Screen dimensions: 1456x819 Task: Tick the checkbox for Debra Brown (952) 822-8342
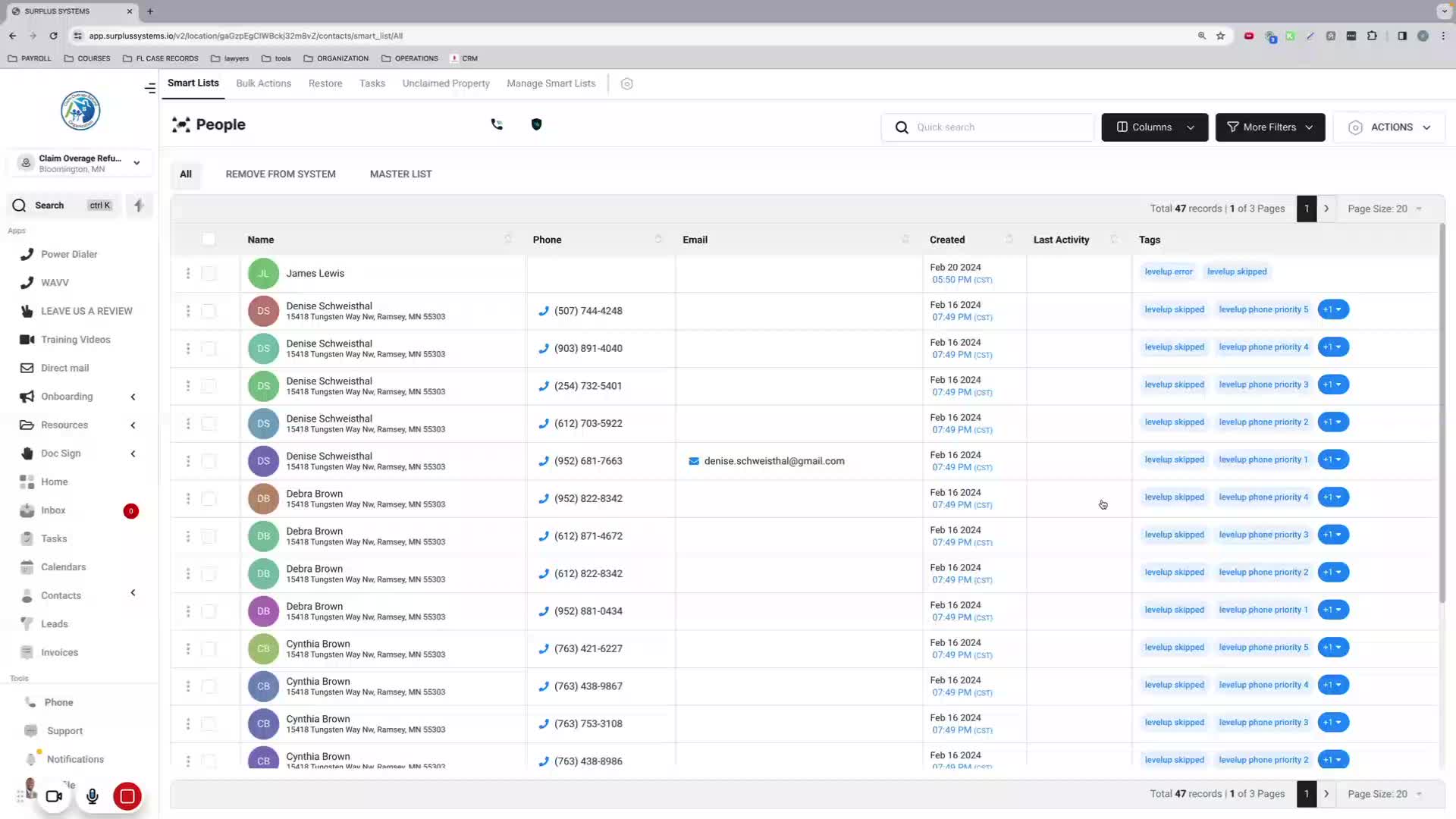tap(209, 499)
